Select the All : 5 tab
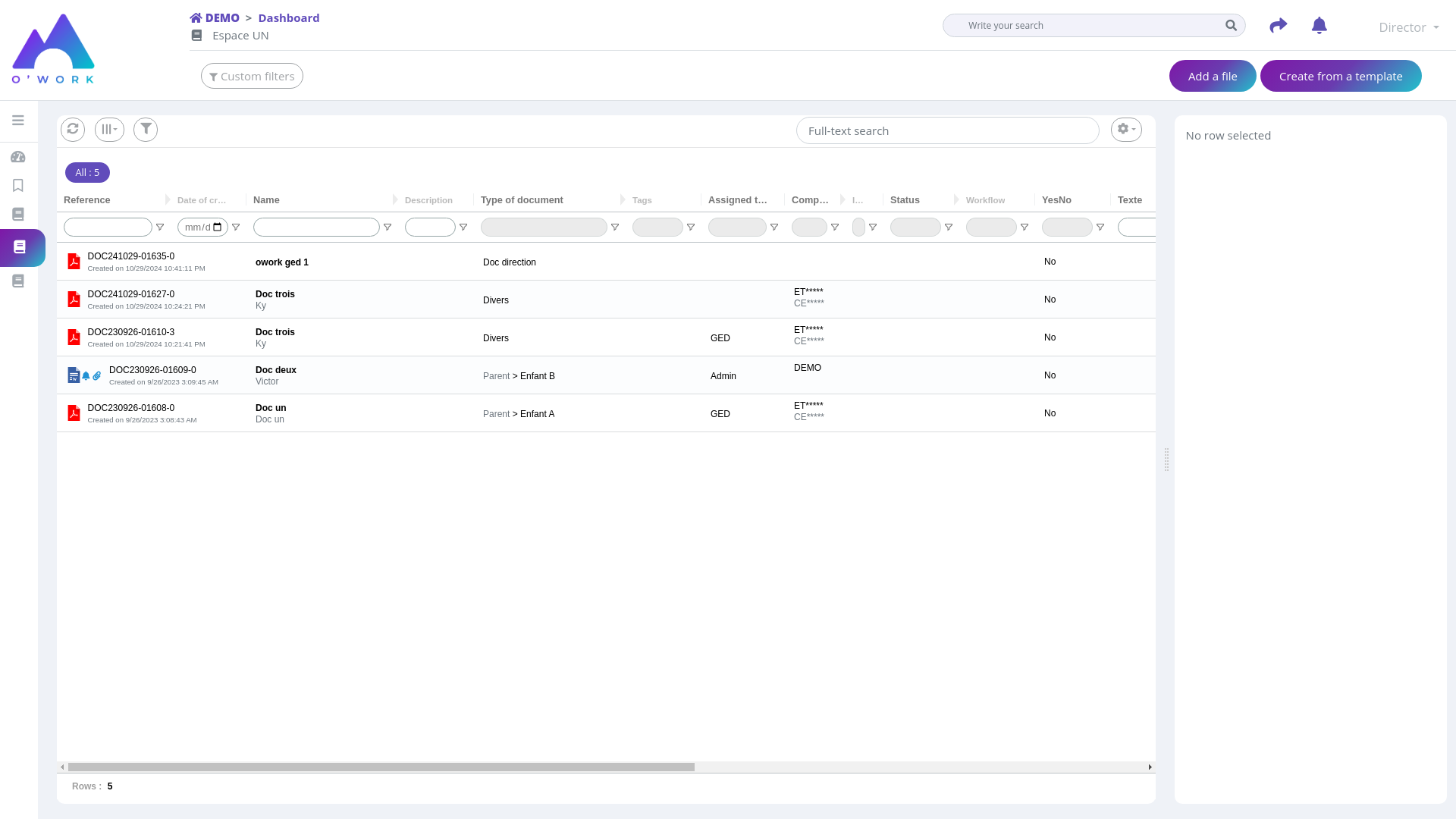 tap(87, 173)
